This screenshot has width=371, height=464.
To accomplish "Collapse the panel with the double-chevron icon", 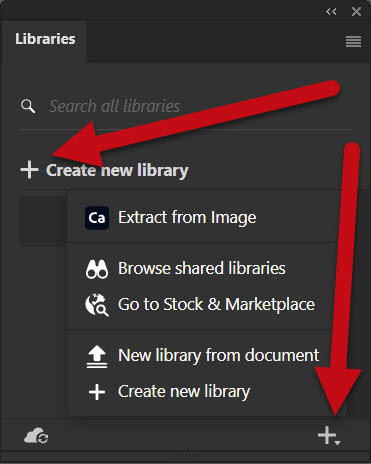I will [x=331, y=12].
